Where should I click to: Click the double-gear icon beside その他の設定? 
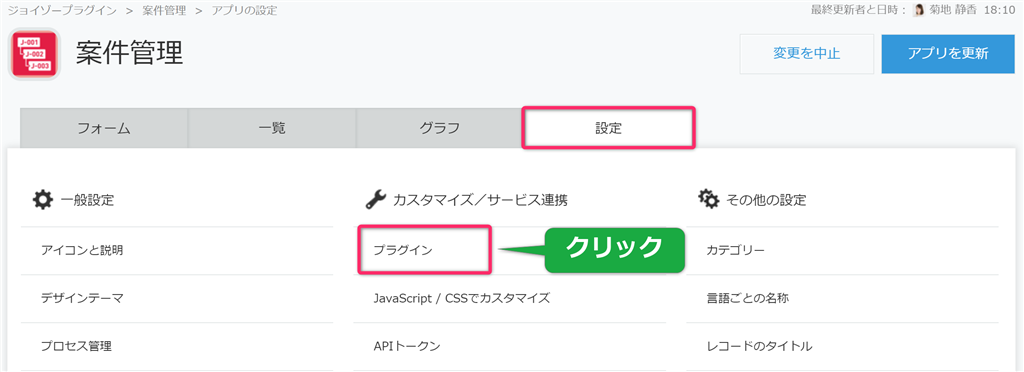[x=709, y=199]
